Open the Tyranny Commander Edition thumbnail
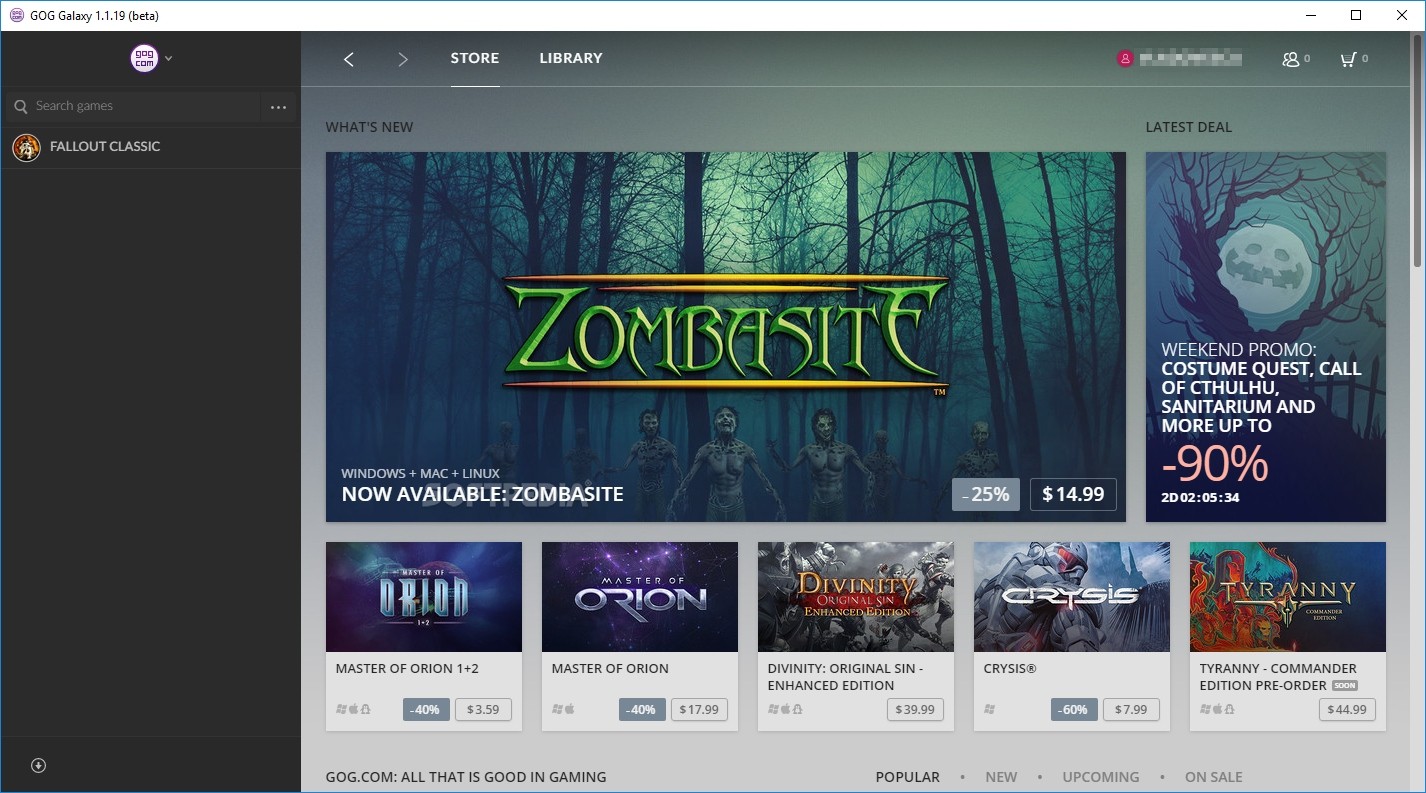This screenshot has width=1426, height=793. point(1288,597)
